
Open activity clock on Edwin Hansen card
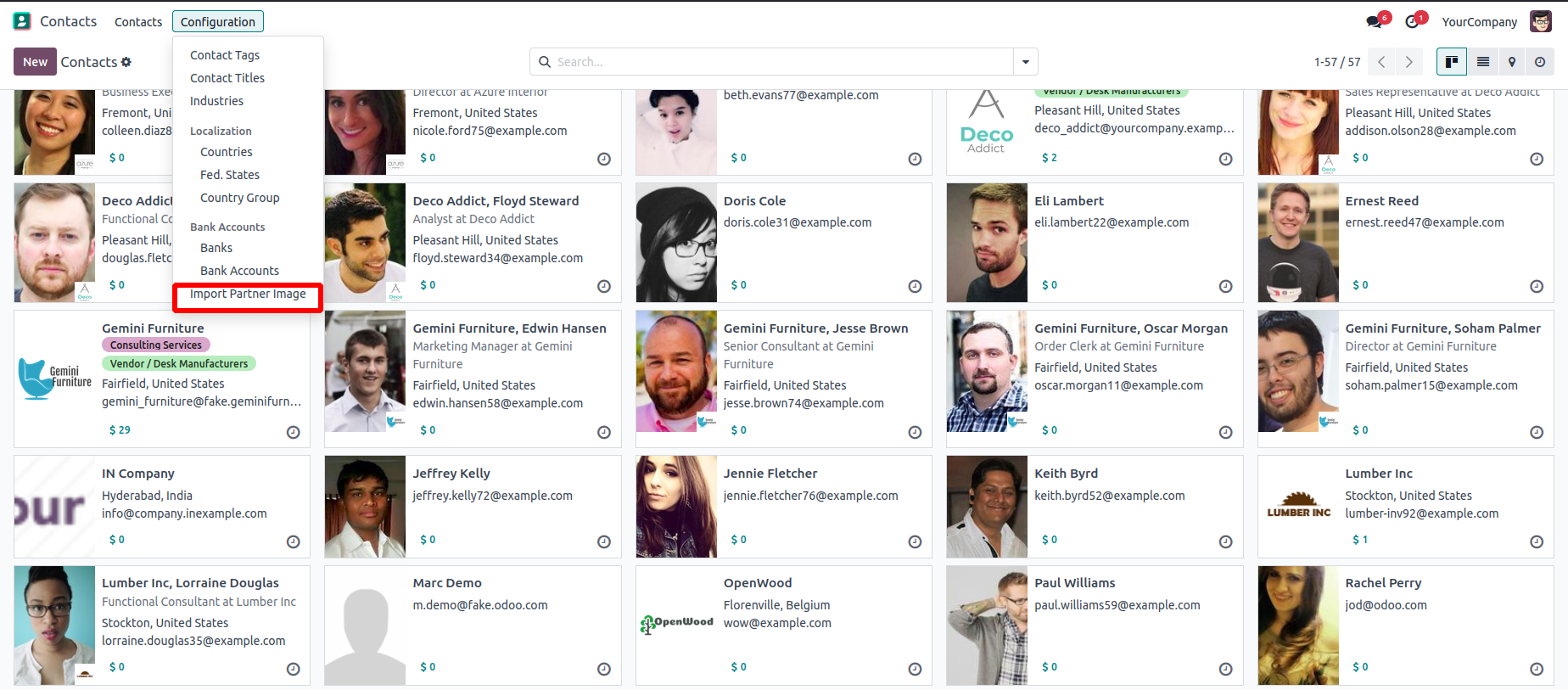604,432
